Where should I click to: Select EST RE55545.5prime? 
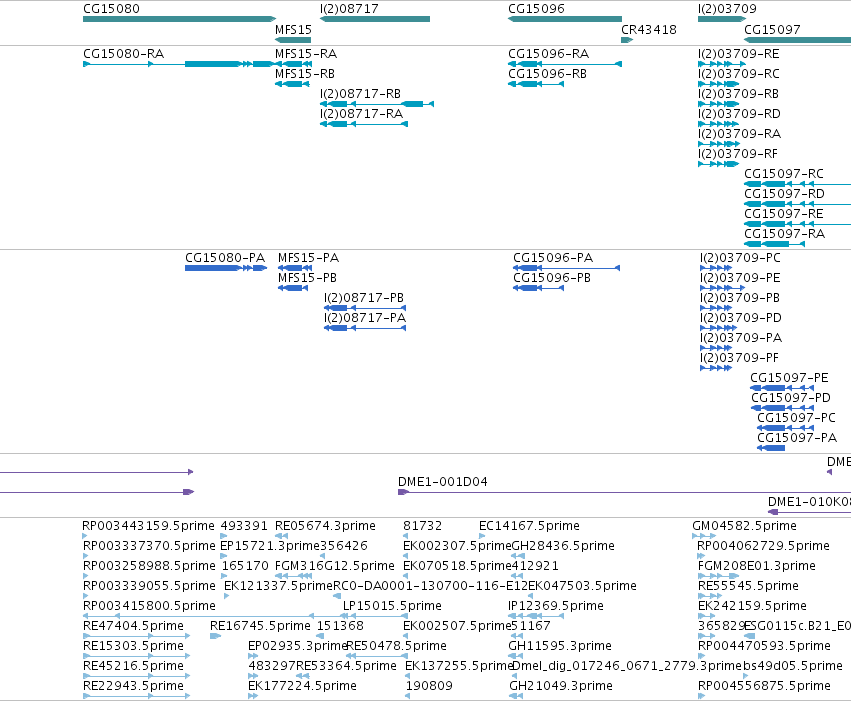click(x=748, y=586)
